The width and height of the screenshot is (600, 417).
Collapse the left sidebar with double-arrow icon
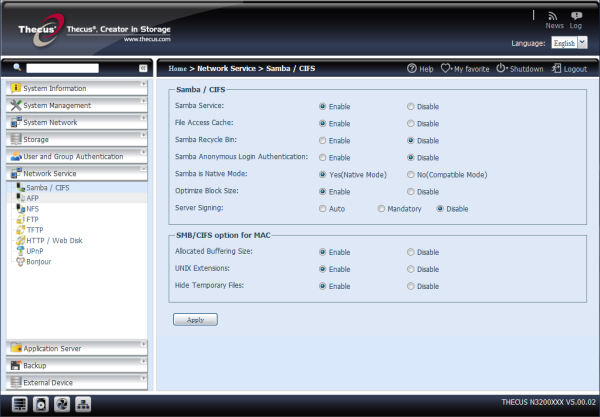(143, 68)
